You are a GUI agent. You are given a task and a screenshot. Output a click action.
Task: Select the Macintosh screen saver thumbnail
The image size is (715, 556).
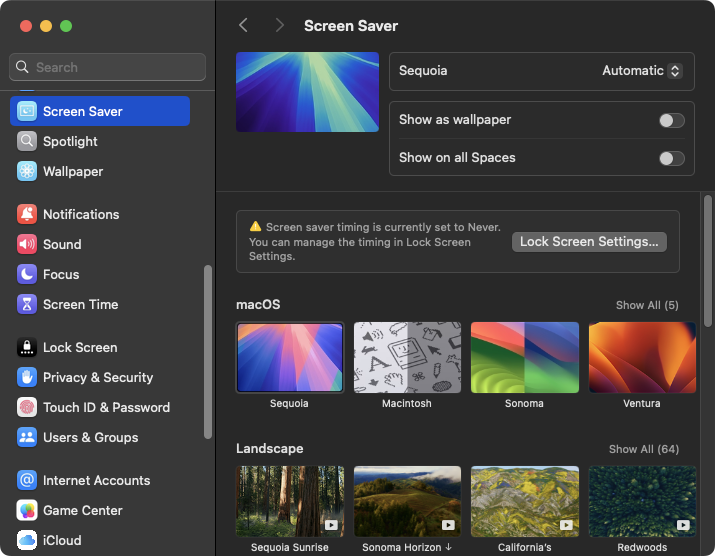click(x=407, y=358)
